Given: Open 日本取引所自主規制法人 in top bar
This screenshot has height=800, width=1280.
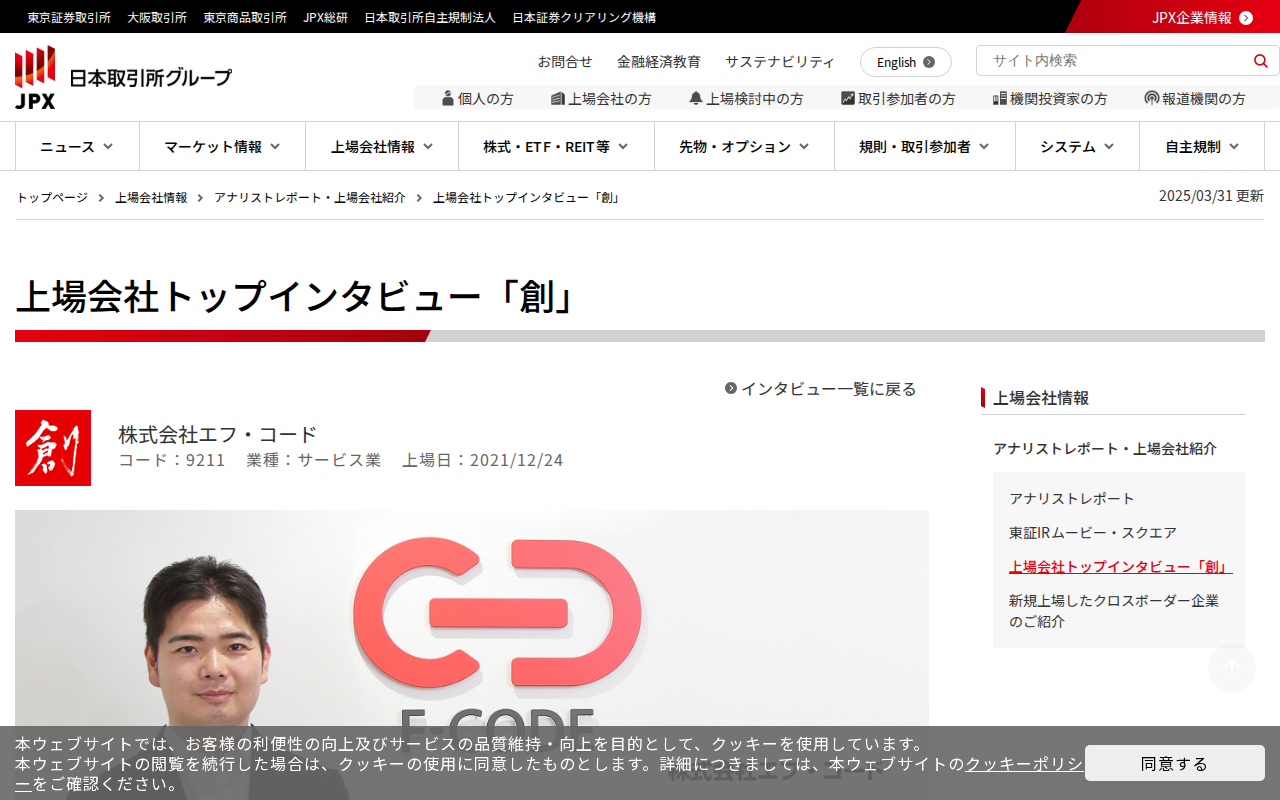Looking at the screenshot, I should (430, 17).
